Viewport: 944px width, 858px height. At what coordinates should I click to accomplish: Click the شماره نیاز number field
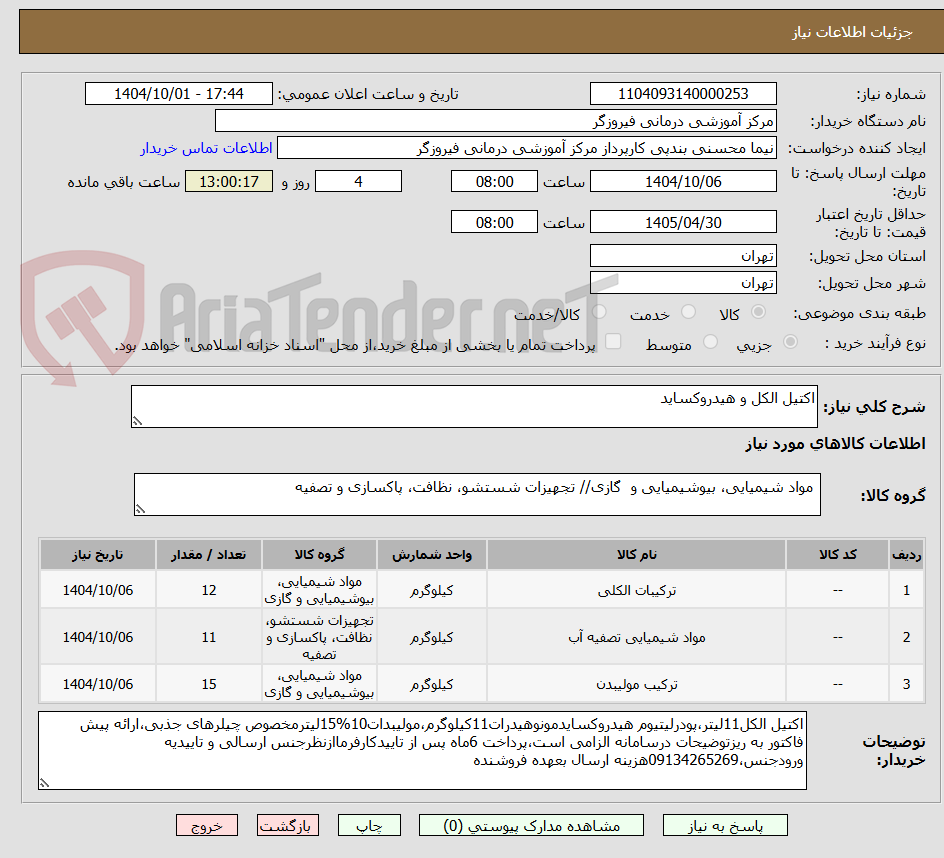[682, 93]
